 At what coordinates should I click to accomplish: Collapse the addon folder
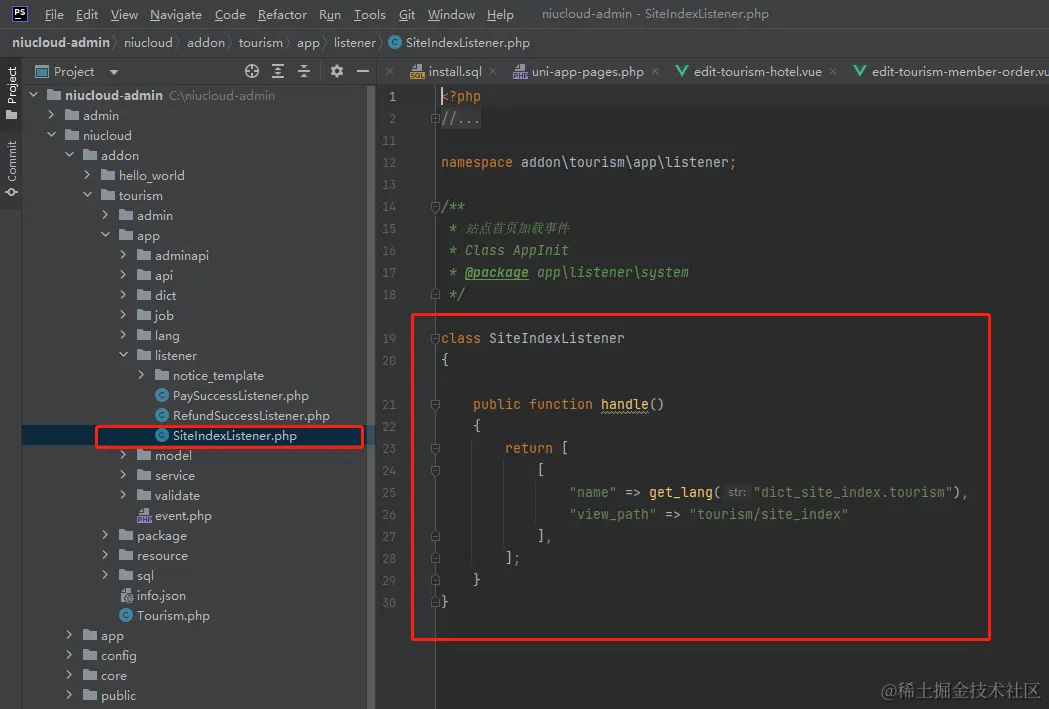tap(70, 155)
